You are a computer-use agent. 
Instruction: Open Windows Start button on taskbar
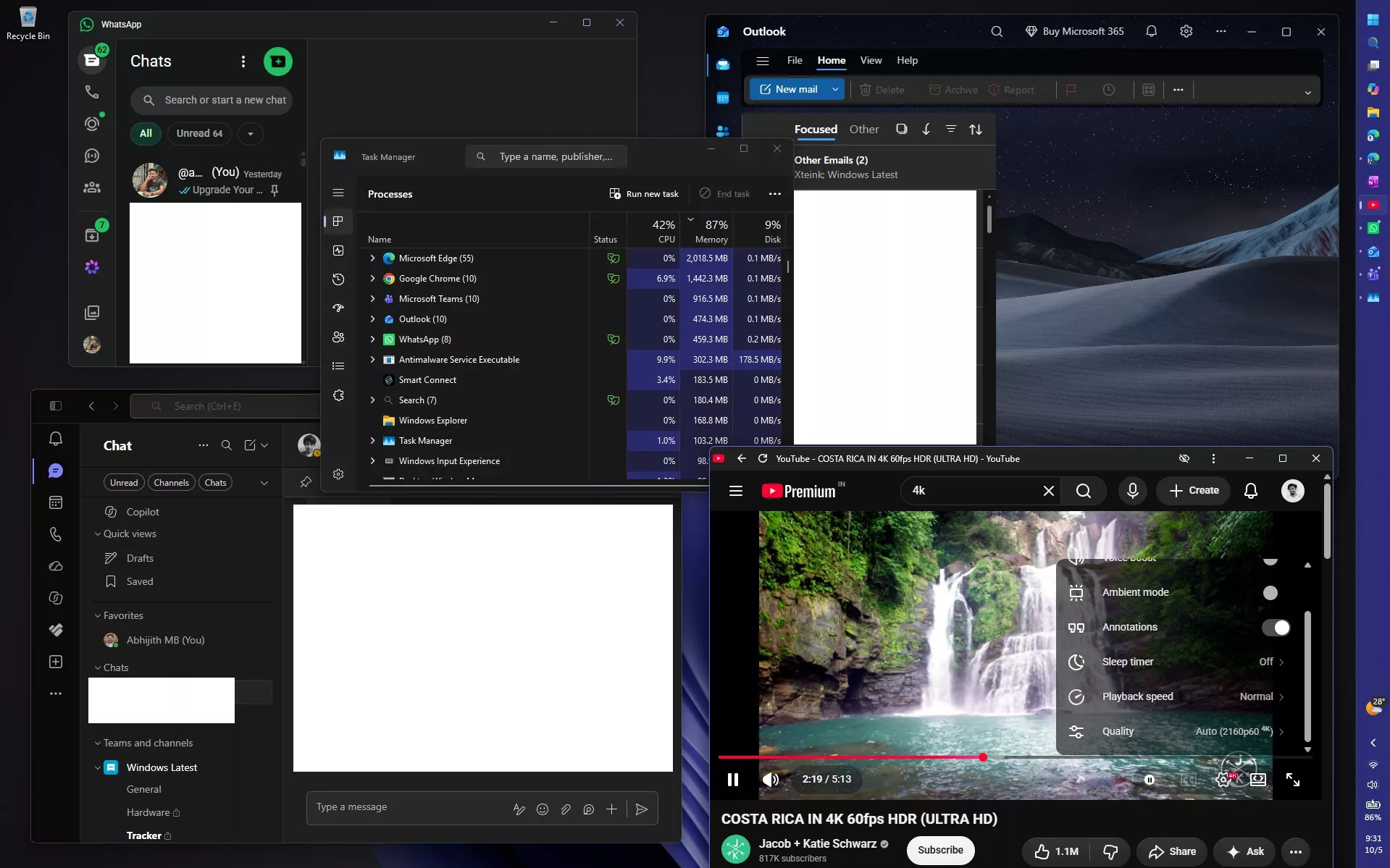(x=1373, y=20)
